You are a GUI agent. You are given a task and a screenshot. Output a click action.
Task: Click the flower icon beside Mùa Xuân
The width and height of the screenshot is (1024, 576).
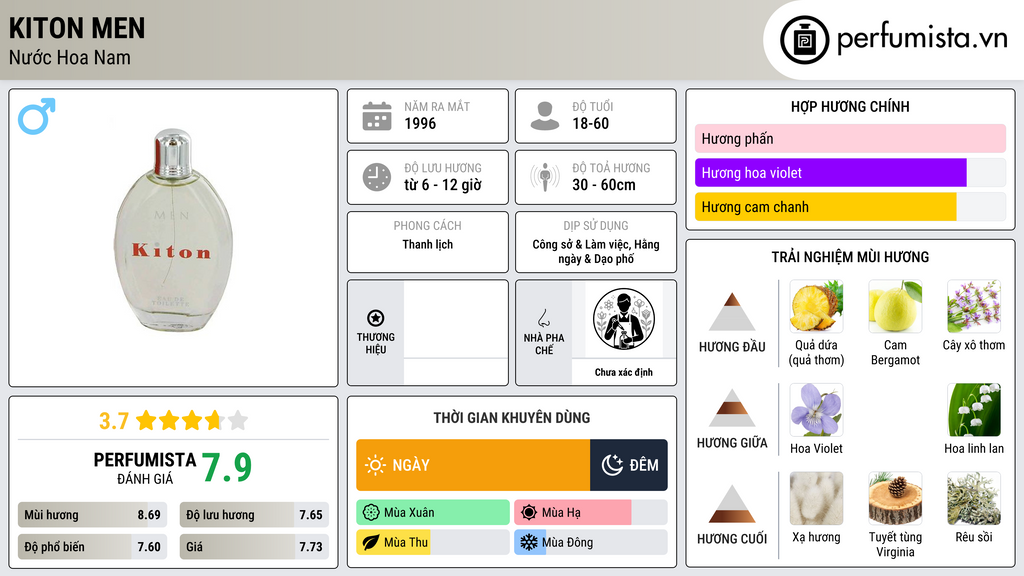point(371,513)
